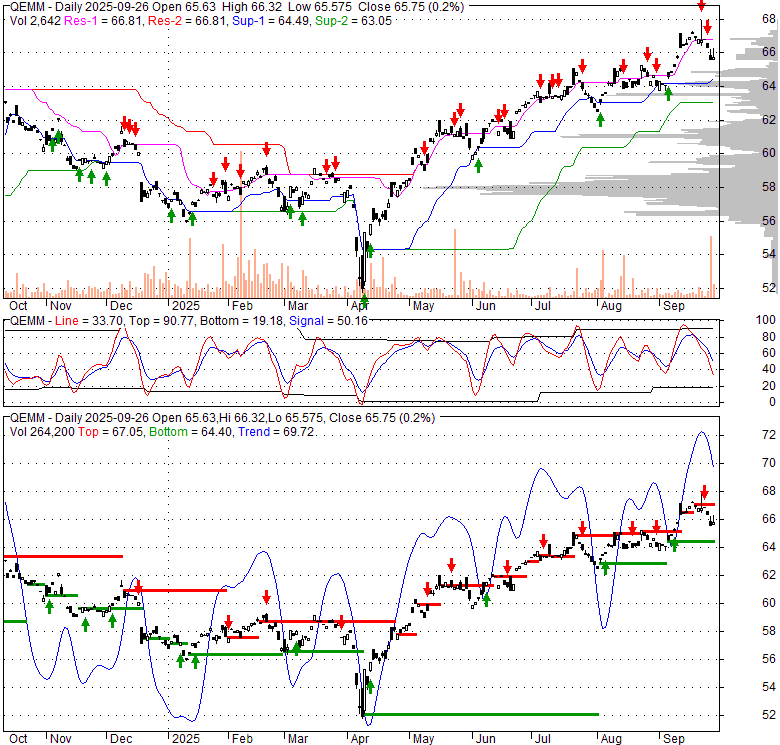Select Line = 33.70 in oscillator panel
Screen dimensions: 780x745
pyautogui.click(x=89, y=321)
